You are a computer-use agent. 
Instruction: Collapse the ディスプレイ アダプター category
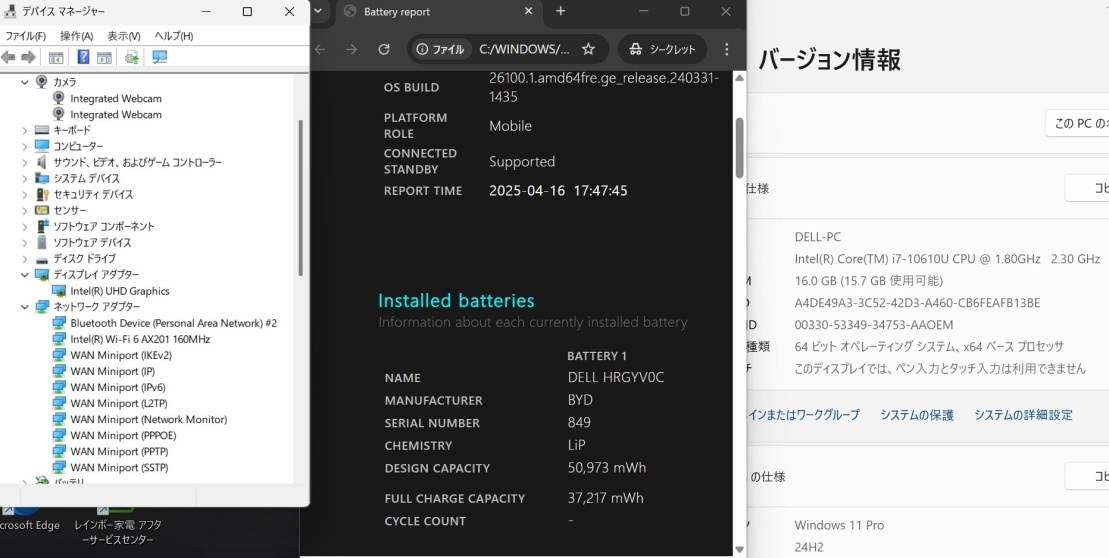tap(25, 274)
